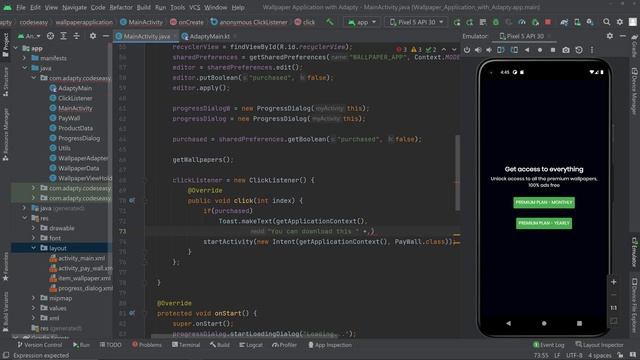The height and width of the screenshot is (360, 640).
Task: Tap the PREMIUM PLAN - MONTHLY button
Action: coord(544,202)
